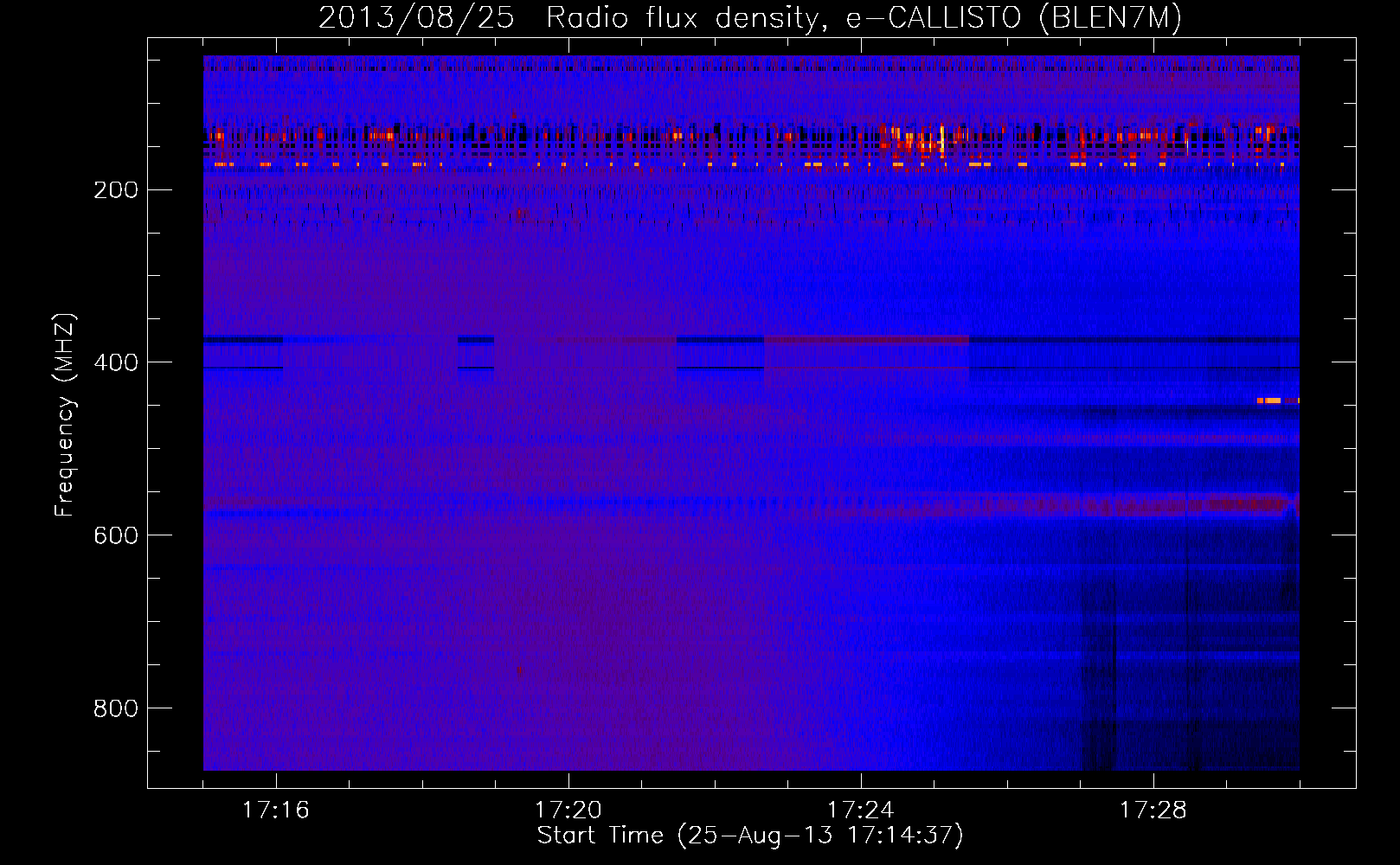Screen dimensions: 1400x865
Task: Click the 400 frequency tick label
Action: pyautogui.click(x=116, y=362)
